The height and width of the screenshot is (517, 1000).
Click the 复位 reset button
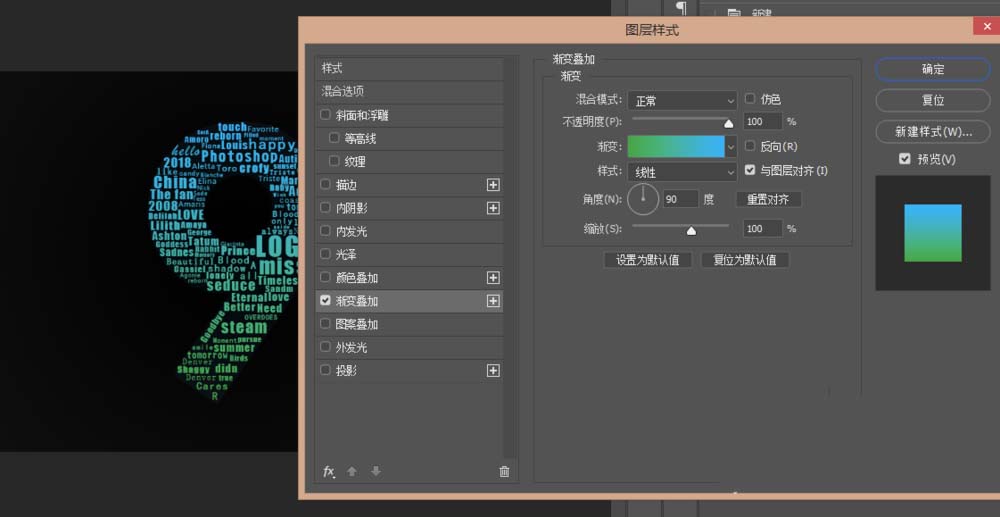tap(932, 101)
